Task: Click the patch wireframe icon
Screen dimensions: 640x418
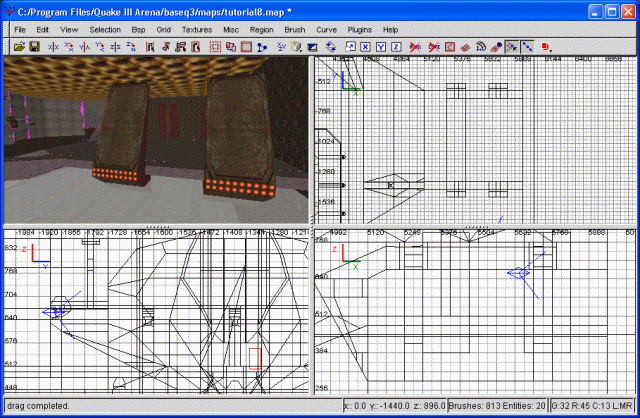Action: pos(465,47)
